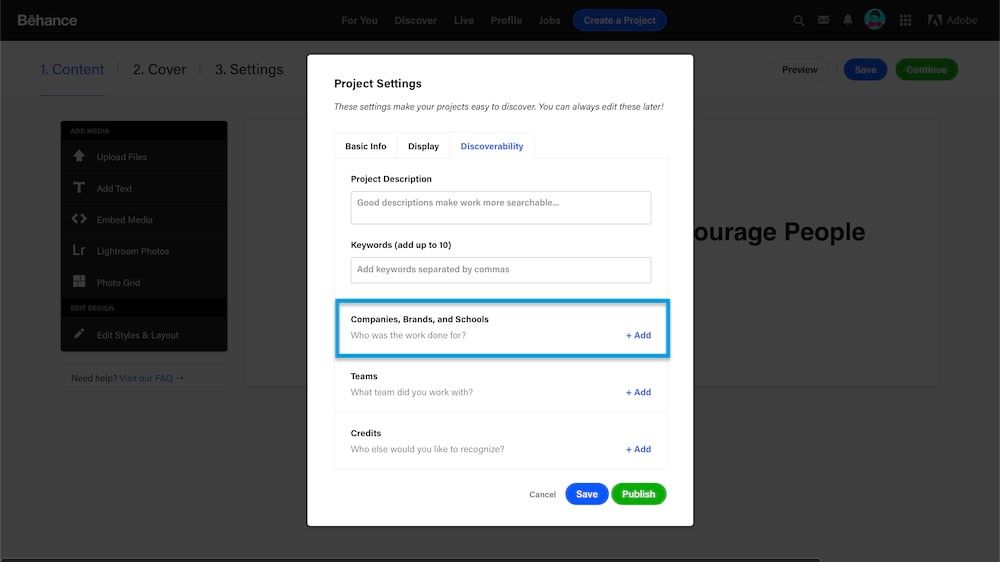1000x562 pixels.
Task: Open the messages envelope icon
Action: [x=823, y=20]
